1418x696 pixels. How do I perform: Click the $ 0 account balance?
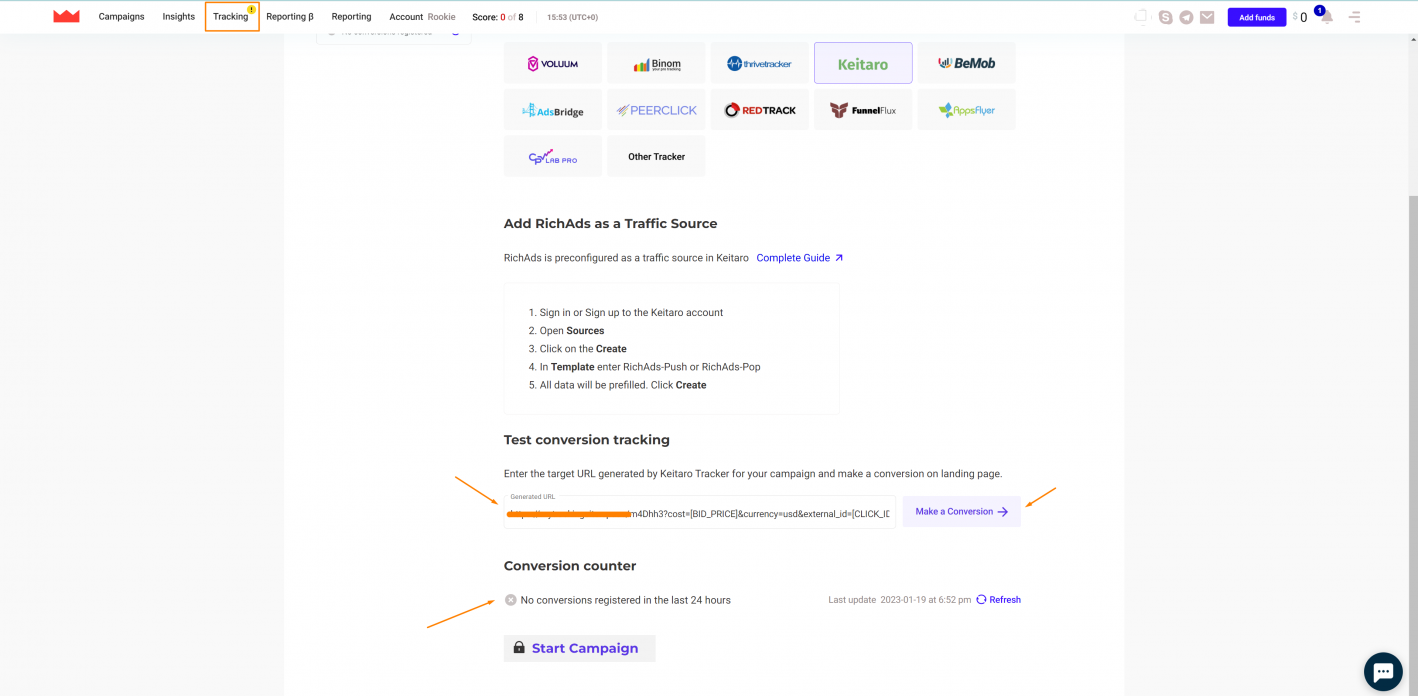pos(1300,17)
